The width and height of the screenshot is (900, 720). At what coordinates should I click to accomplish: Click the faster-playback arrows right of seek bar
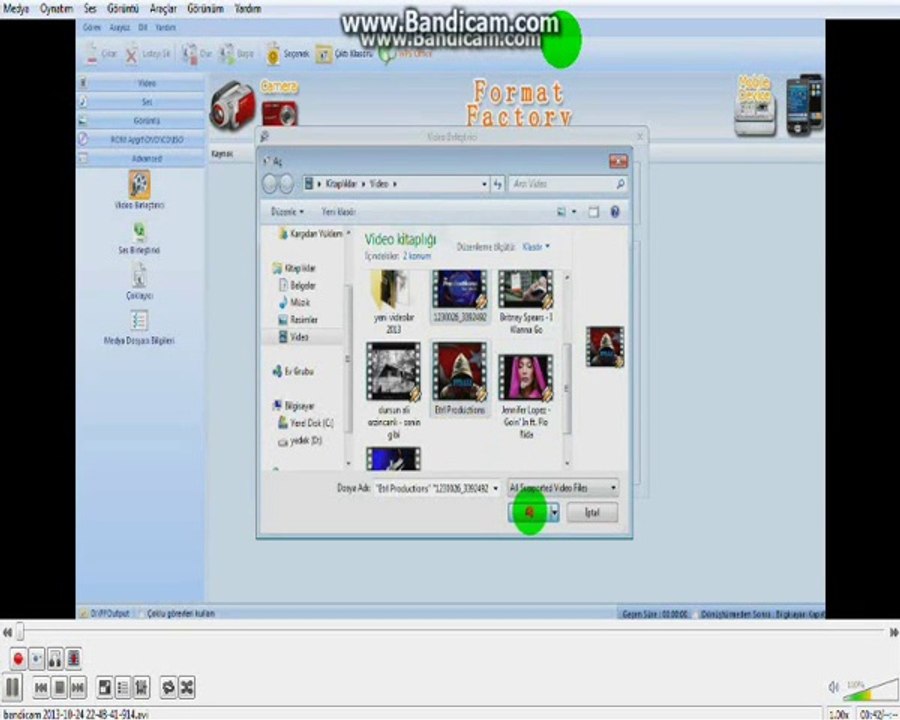894,632
